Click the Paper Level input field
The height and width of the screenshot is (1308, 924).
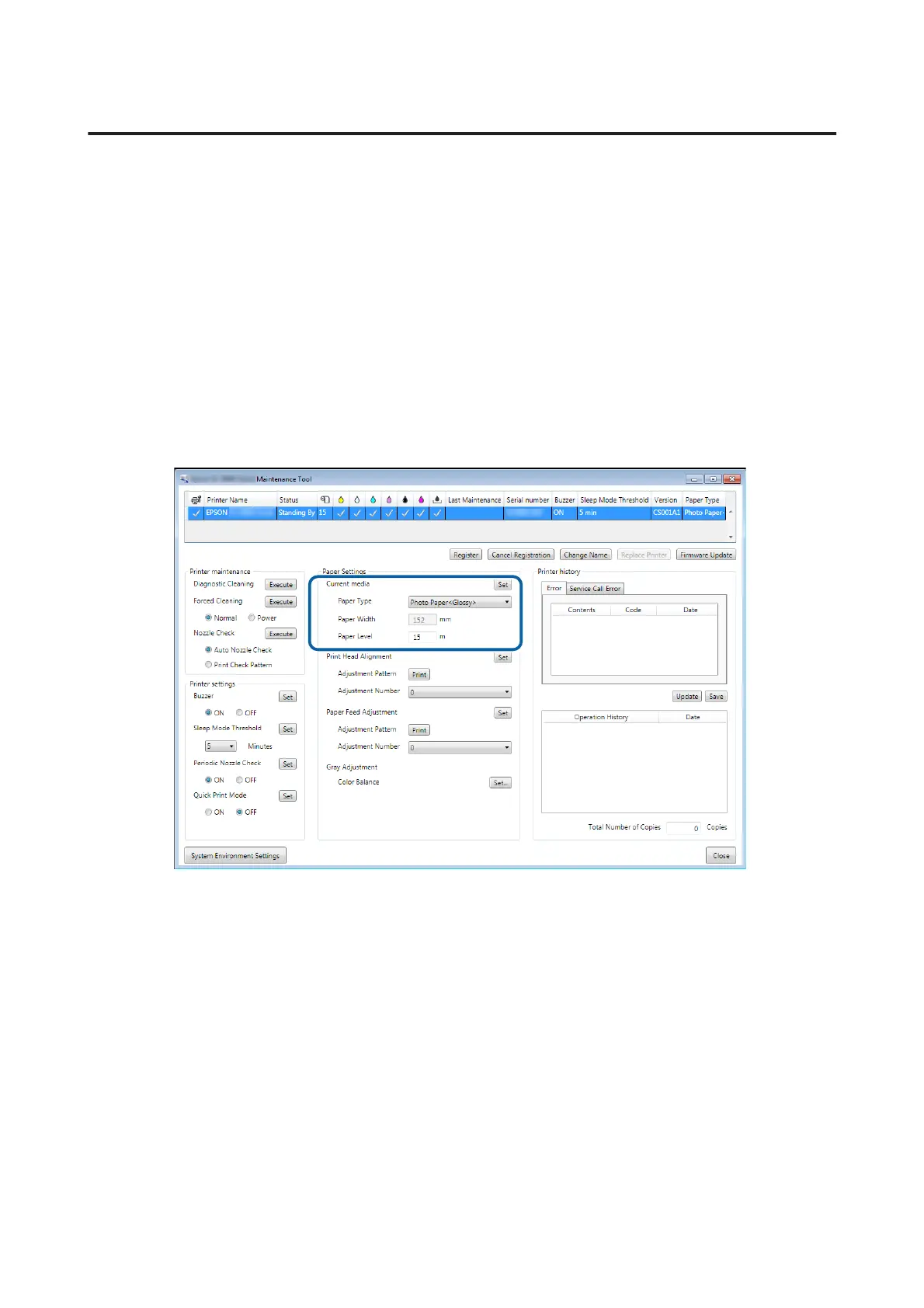click(422, 637)
